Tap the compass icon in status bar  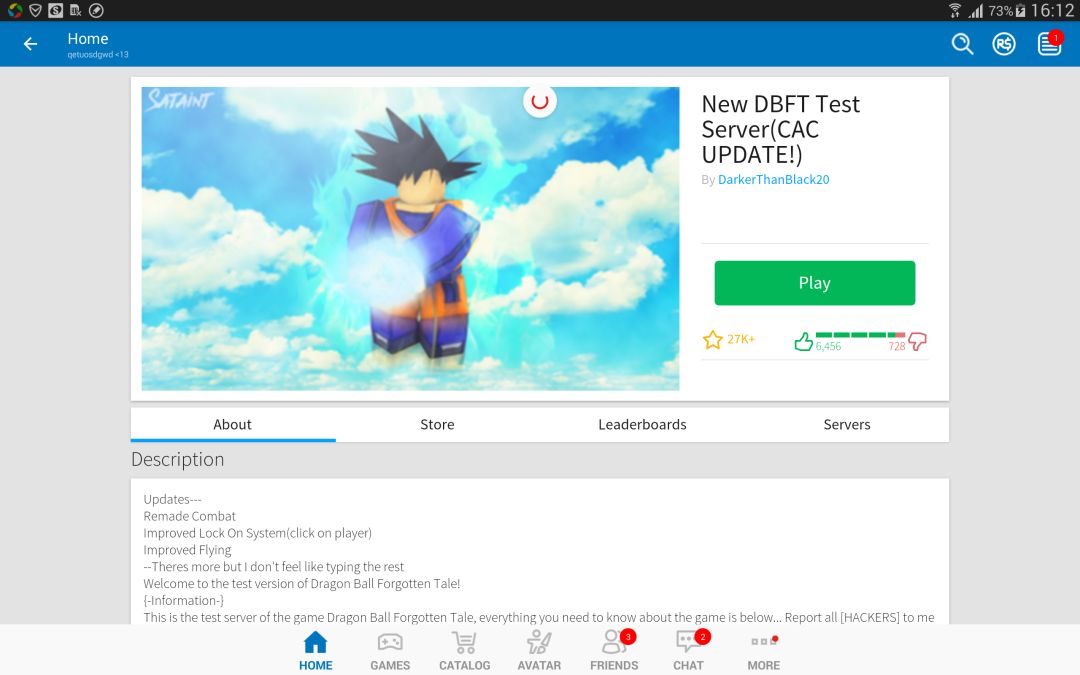(96, 10)
